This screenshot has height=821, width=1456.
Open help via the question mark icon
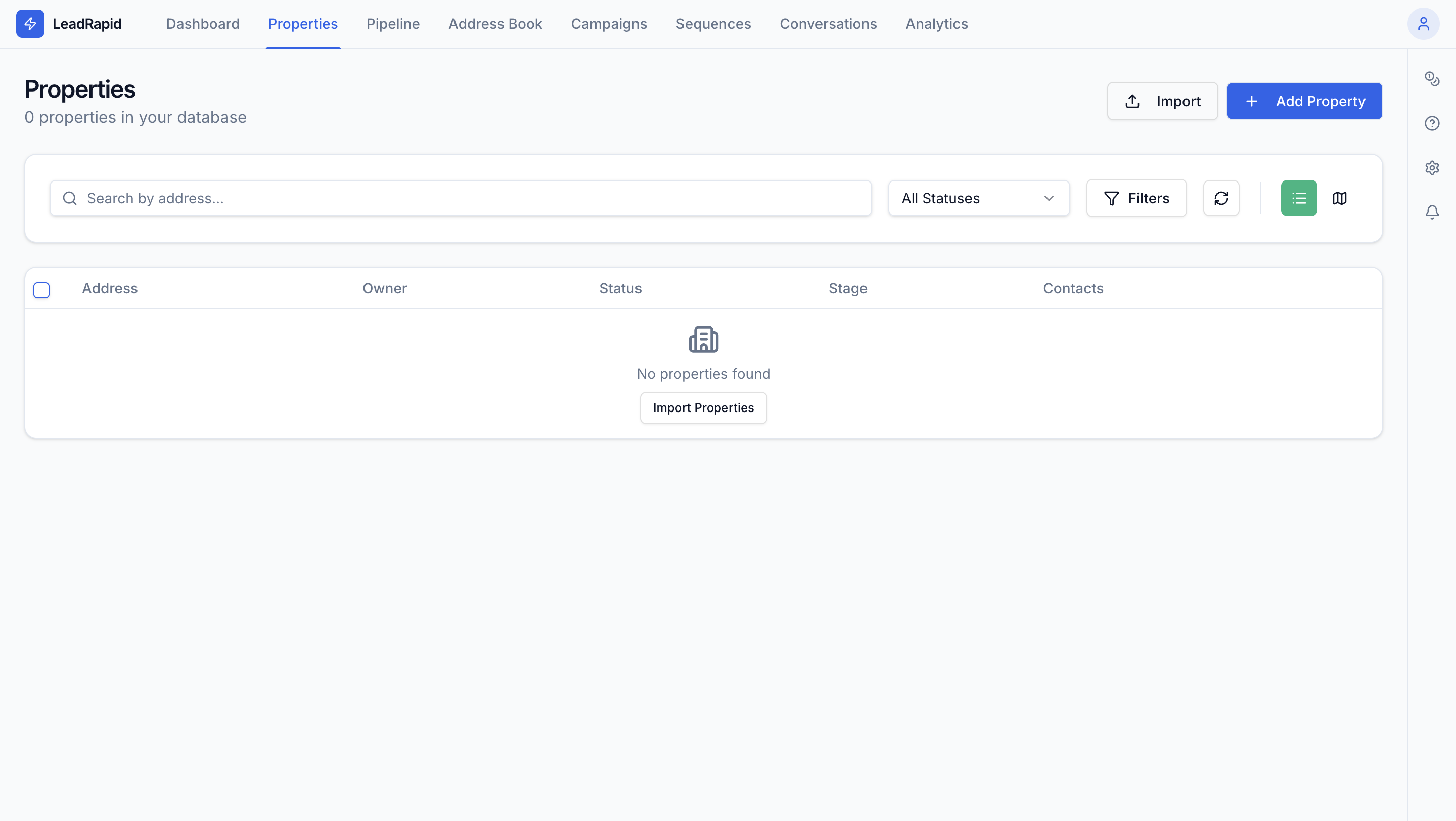1432,123
